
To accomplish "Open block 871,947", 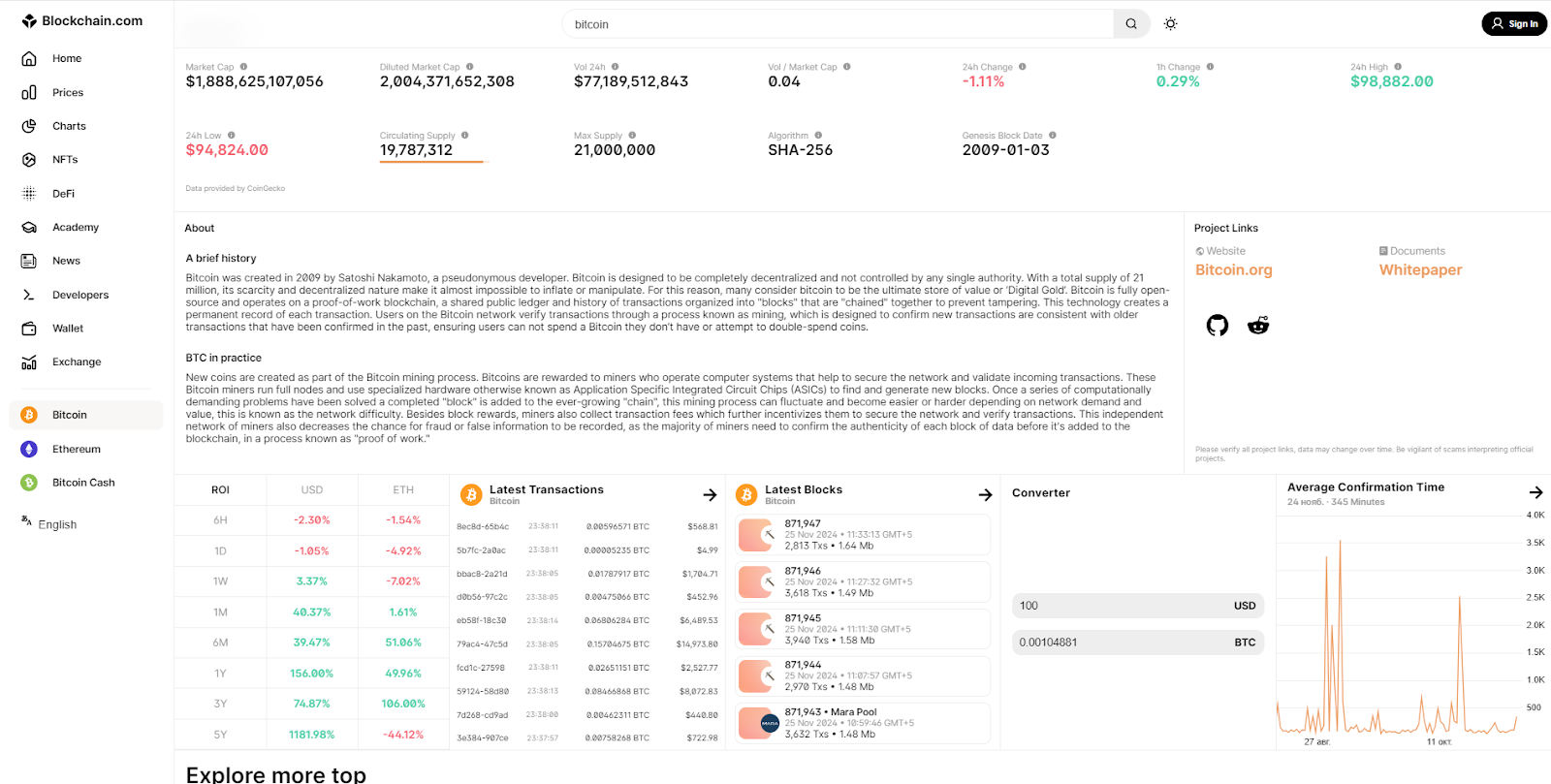I will coord(863,535).
